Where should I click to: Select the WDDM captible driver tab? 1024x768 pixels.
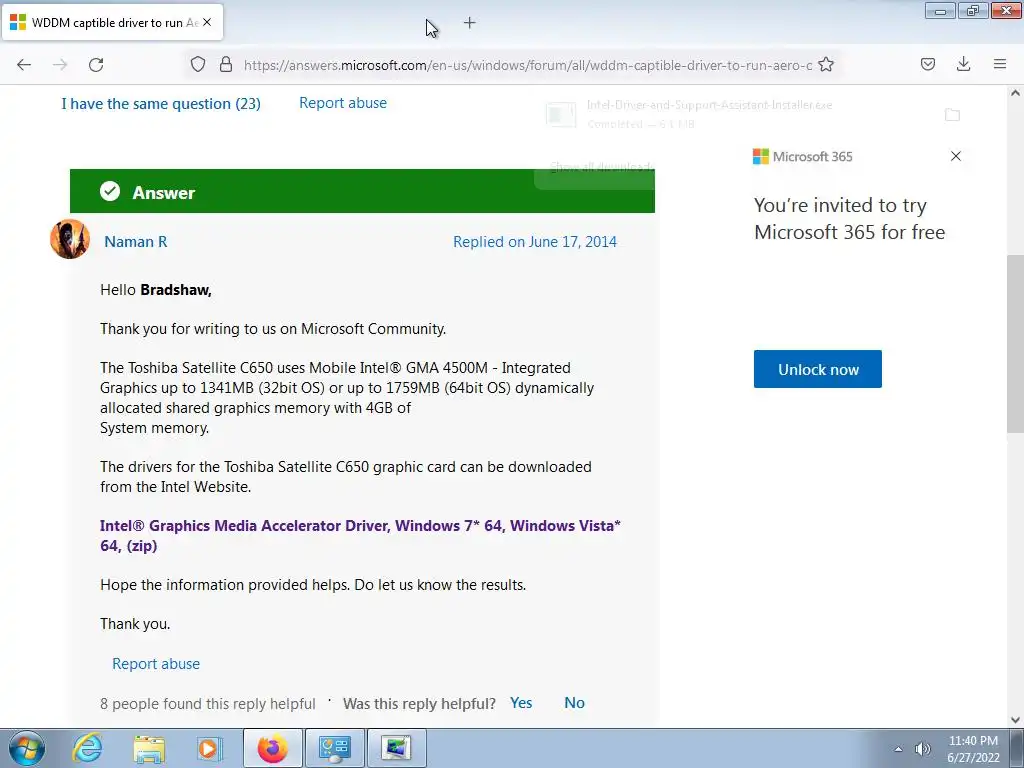click(113, 22)
